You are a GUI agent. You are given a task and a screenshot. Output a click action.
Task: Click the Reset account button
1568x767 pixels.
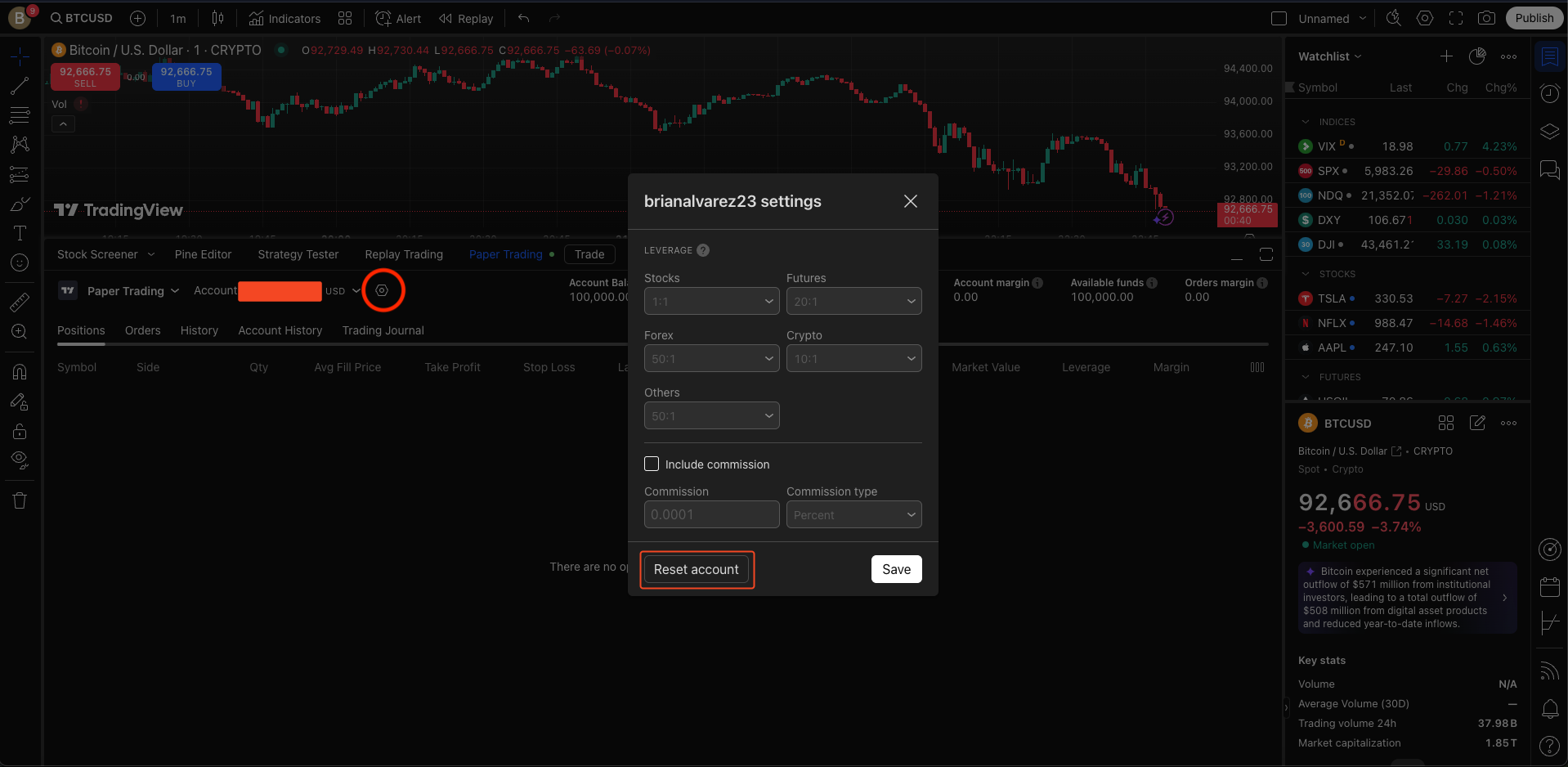pyautogui.click(x=696, y=569)
